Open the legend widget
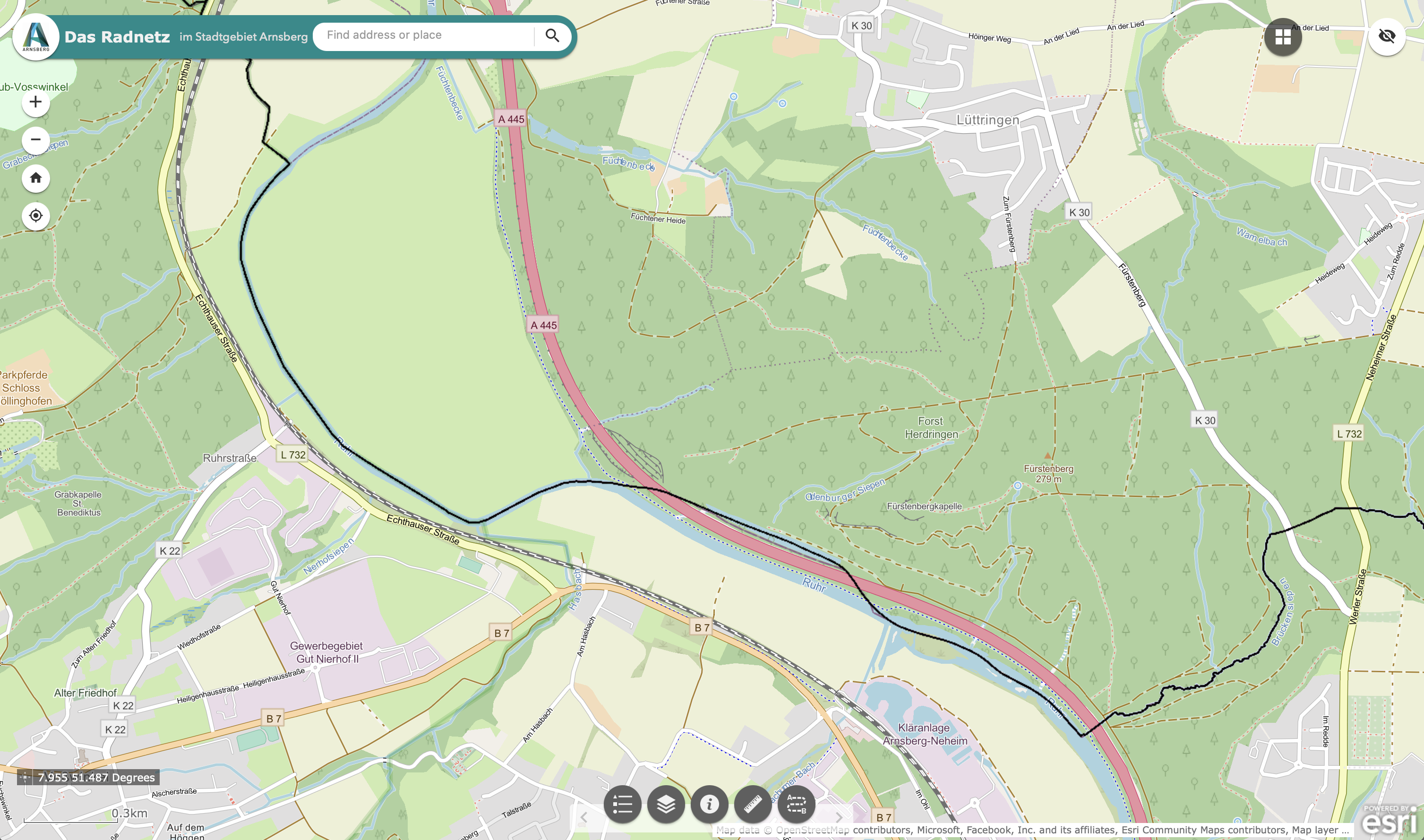Image resolution: width=1424 pixels, height=840 pixels. pyautogui.click(x=623, y=804)
